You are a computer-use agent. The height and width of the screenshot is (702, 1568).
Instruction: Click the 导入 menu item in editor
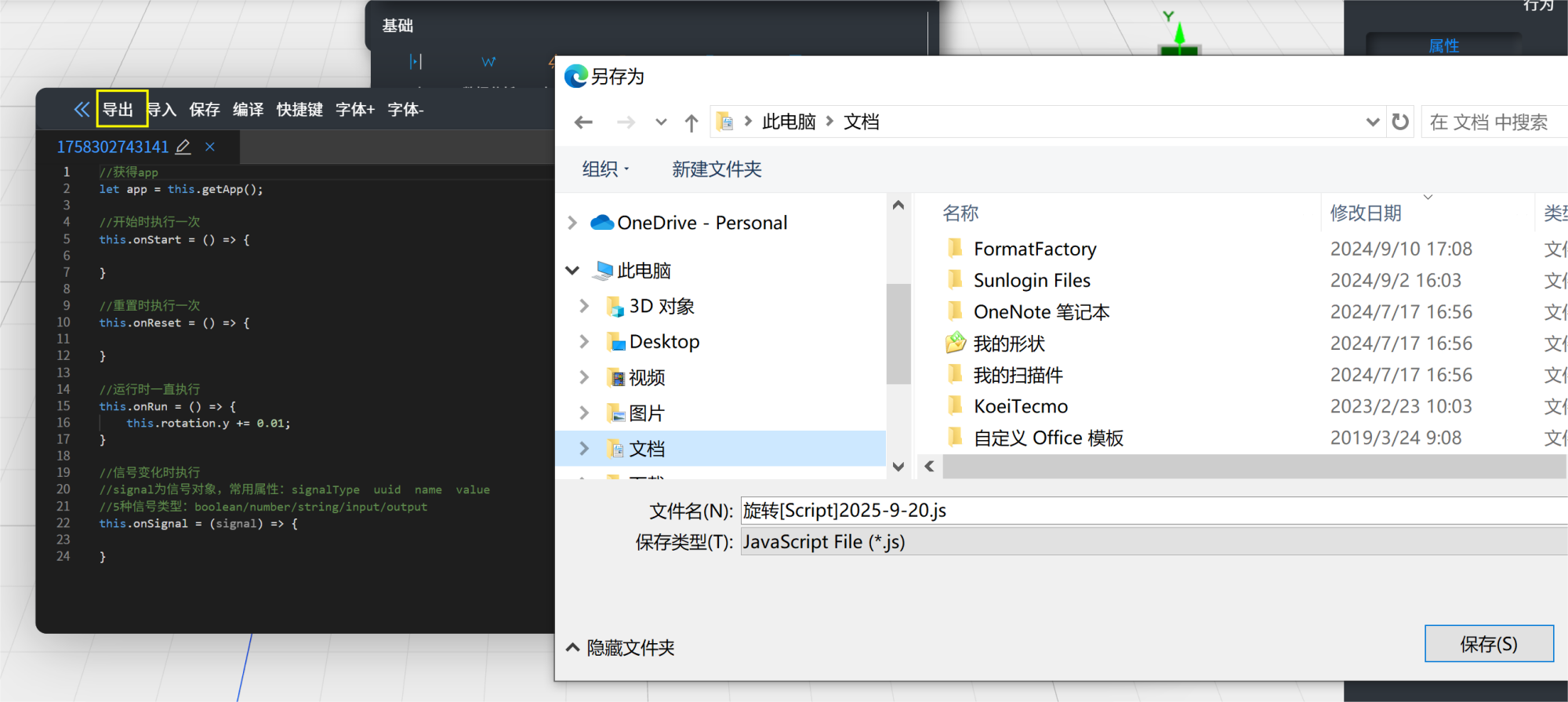click(x=163, y=110)
